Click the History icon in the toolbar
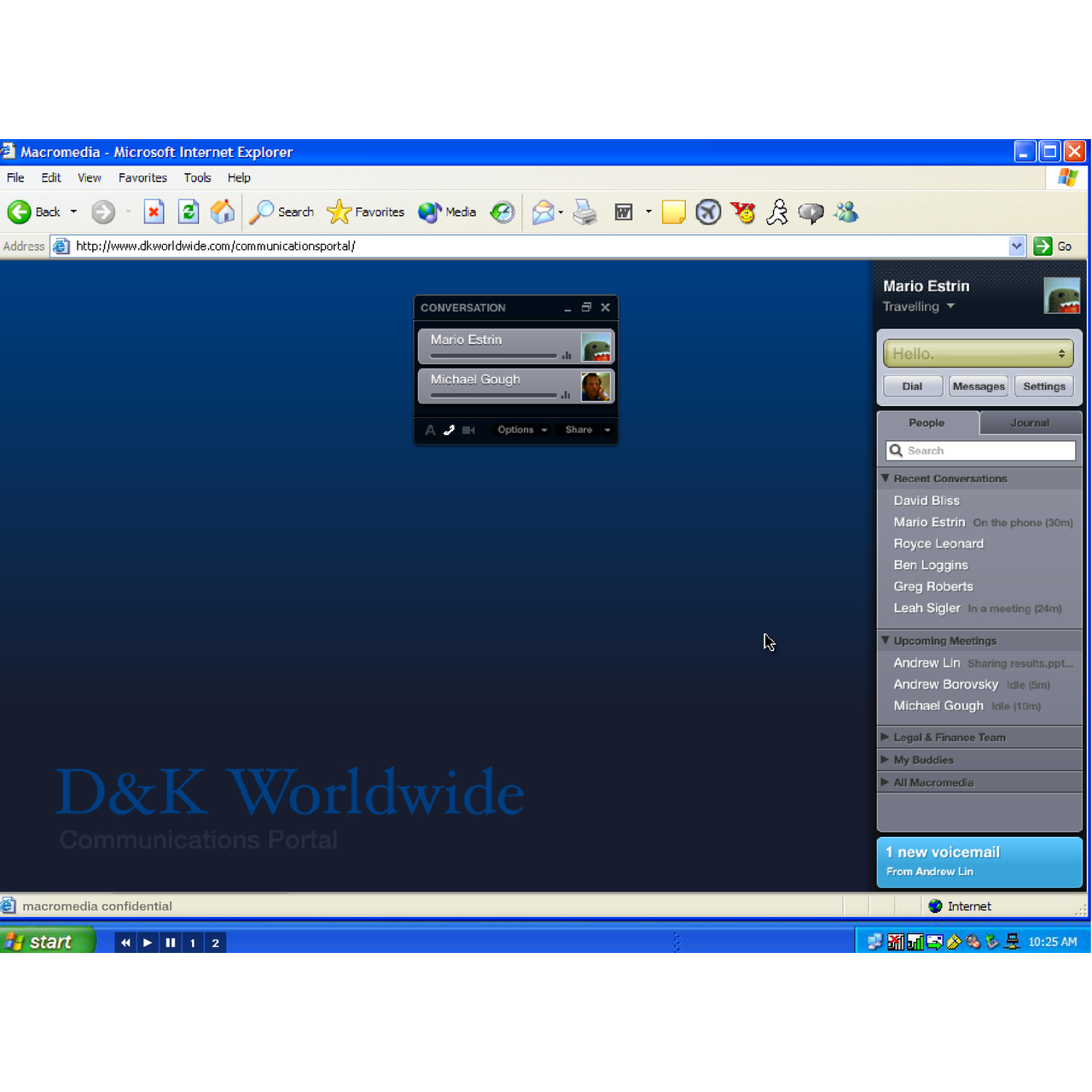This screenshot has width=1092, height=1092. pyautogui.click(x=502, y=212)
